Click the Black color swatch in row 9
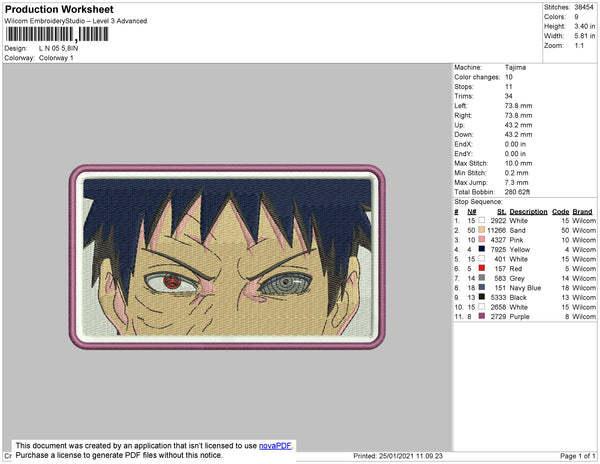600x464 pixels. [x=482, y=297]
